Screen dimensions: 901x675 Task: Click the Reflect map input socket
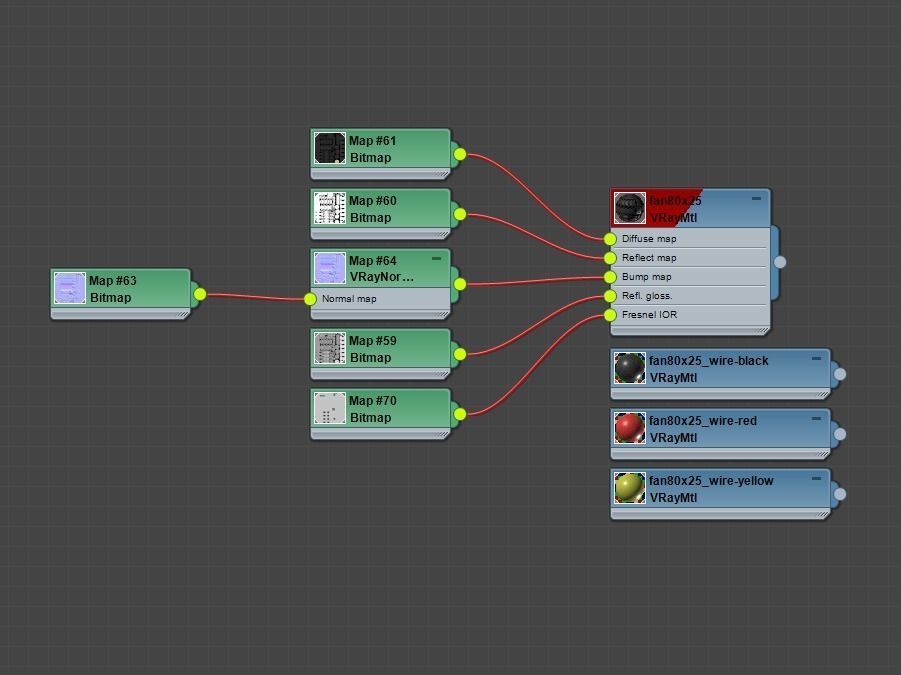click(x=610, y=258)
